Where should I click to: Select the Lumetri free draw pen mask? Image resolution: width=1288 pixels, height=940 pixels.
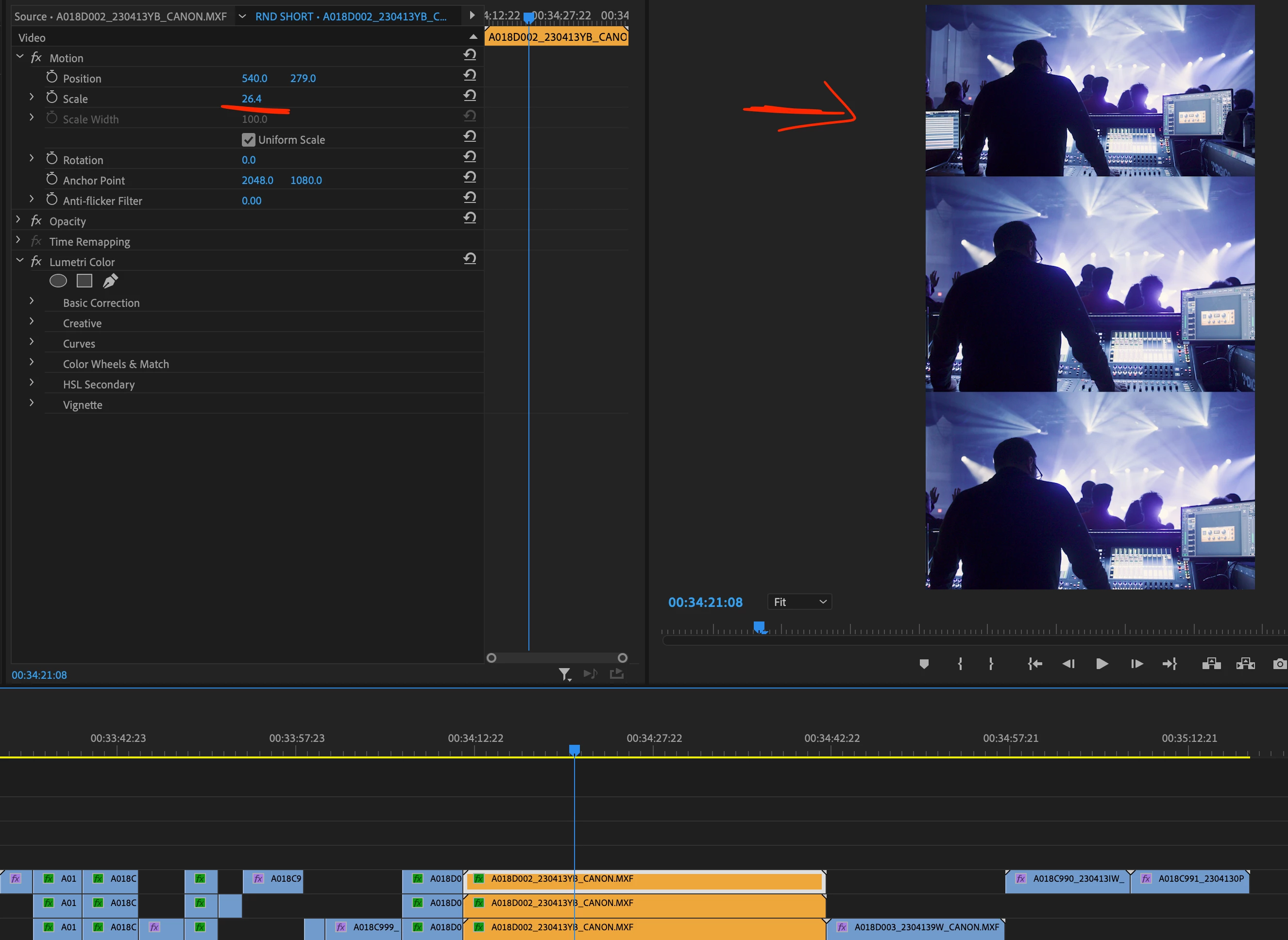coord(110,281)
